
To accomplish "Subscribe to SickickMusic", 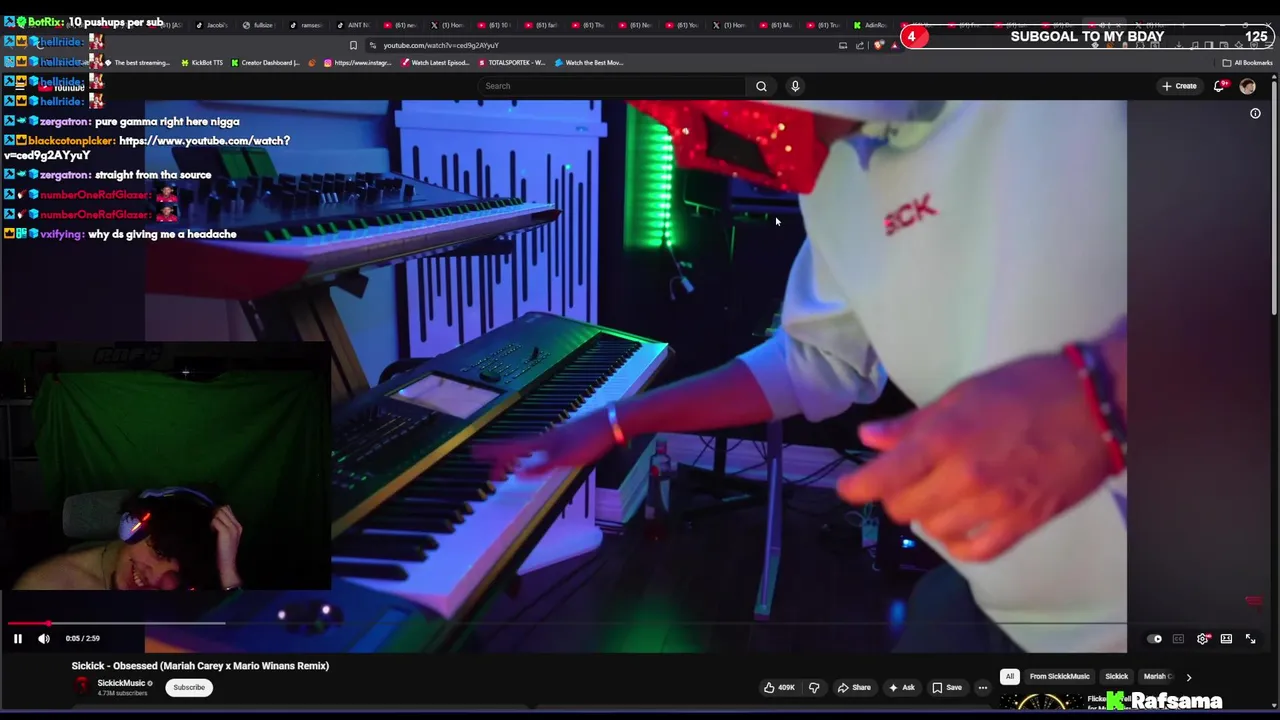I will pyautogui.click(x=189, y=688).
